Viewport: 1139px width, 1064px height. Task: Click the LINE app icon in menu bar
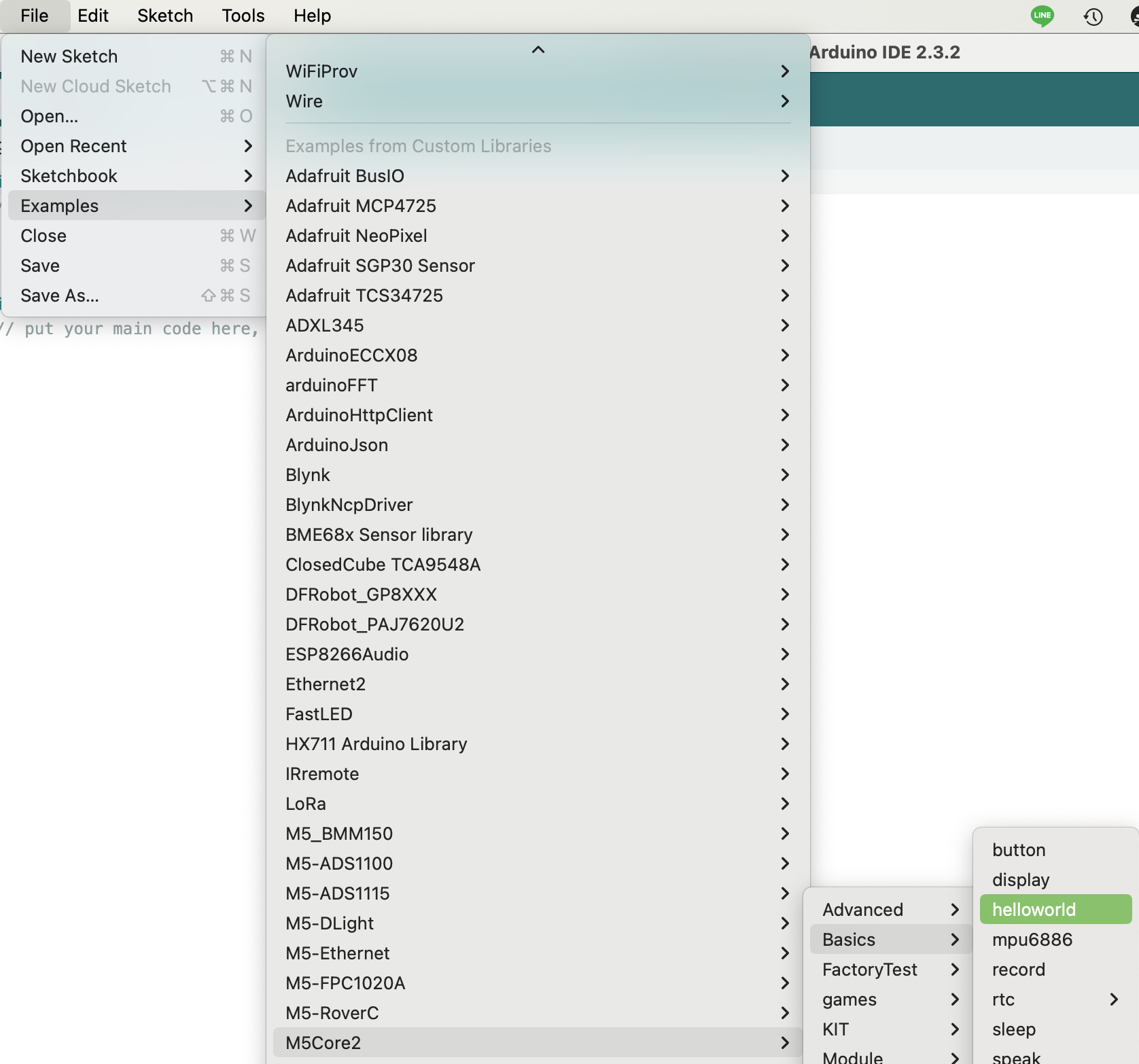pyautogui.click(x=1042, y=16)
